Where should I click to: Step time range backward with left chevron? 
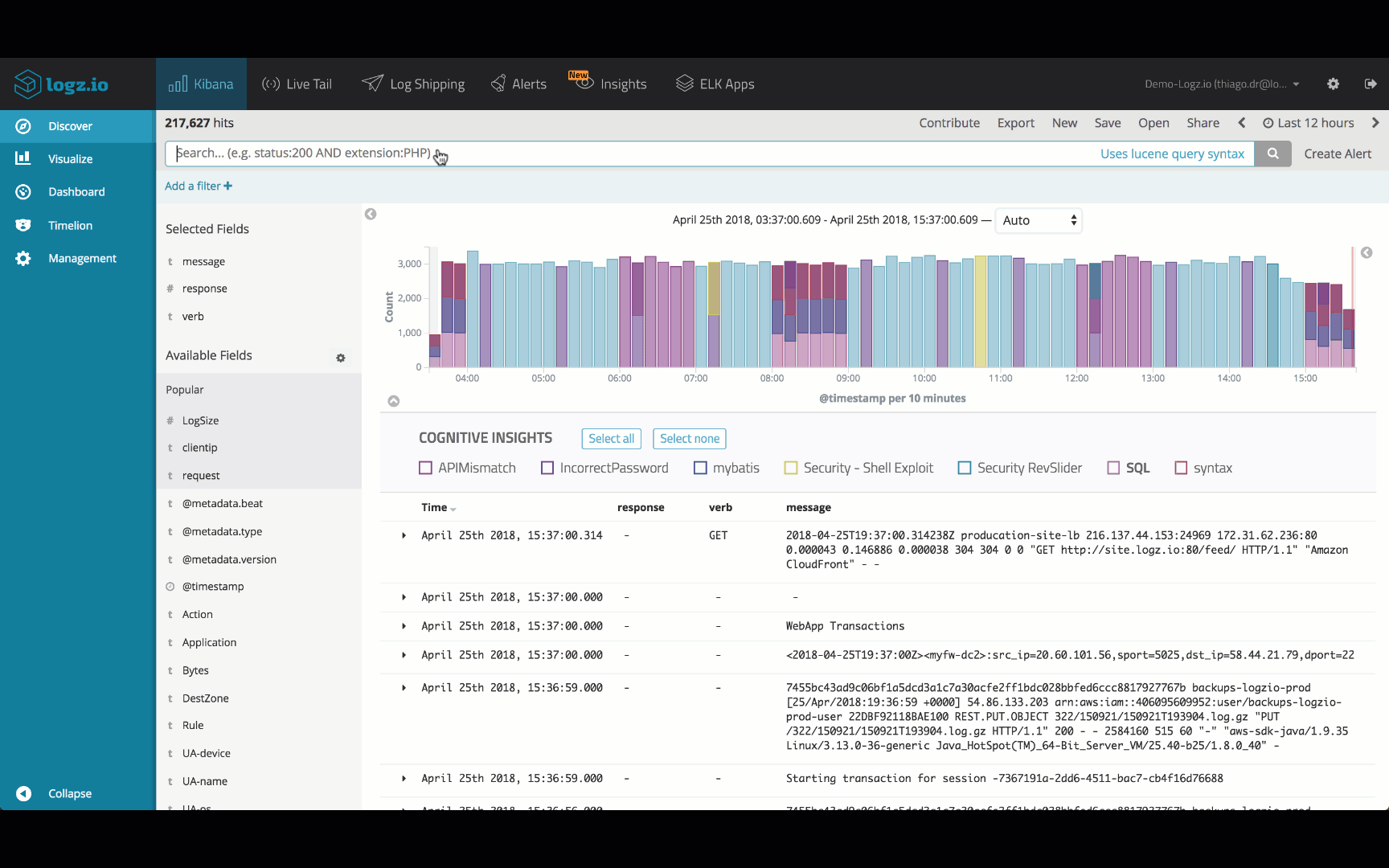tap(1242, 123)
